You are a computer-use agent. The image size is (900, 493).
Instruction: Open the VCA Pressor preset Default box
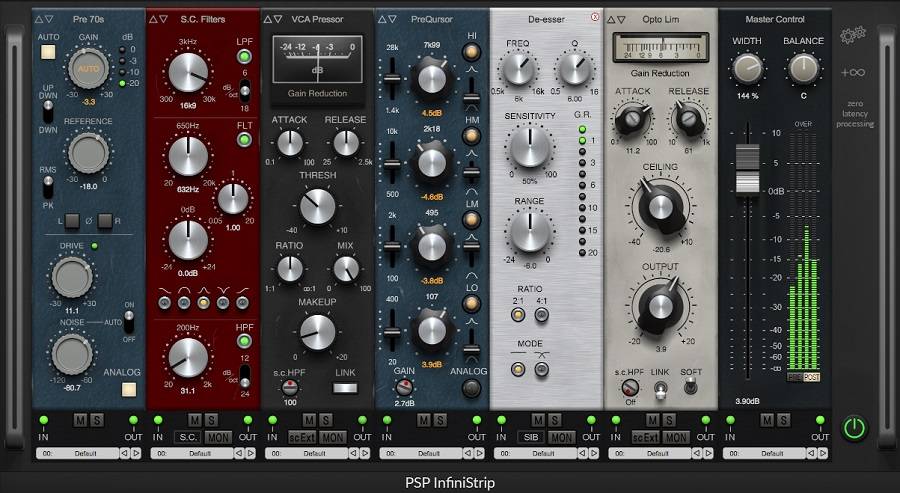(314, 453)
